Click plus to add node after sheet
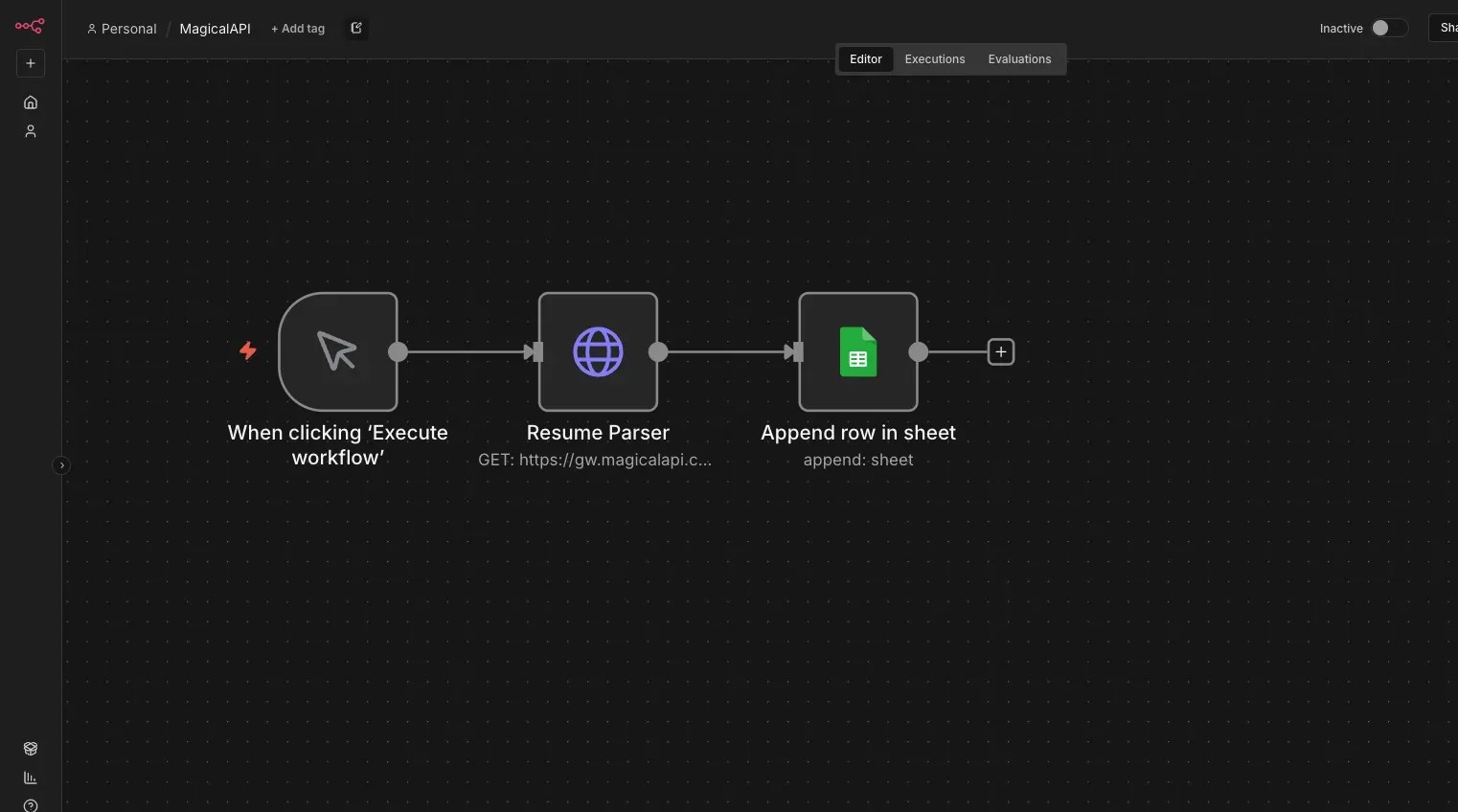Image resolution: width=1458 pixels, height=812 pixels. (x=1001, y=352)
